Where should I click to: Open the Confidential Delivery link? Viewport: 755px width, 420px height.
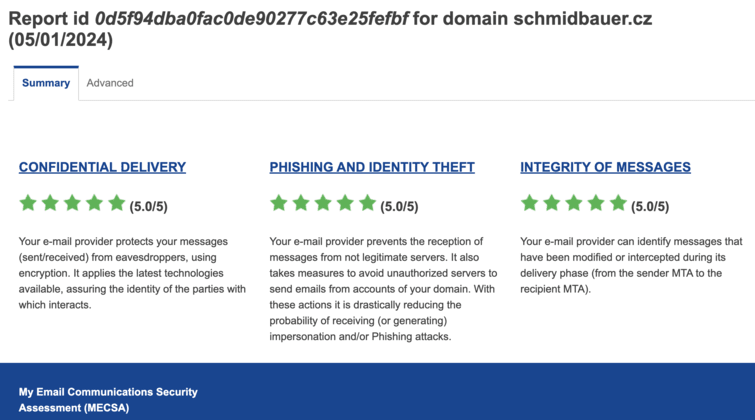point(102,167)
